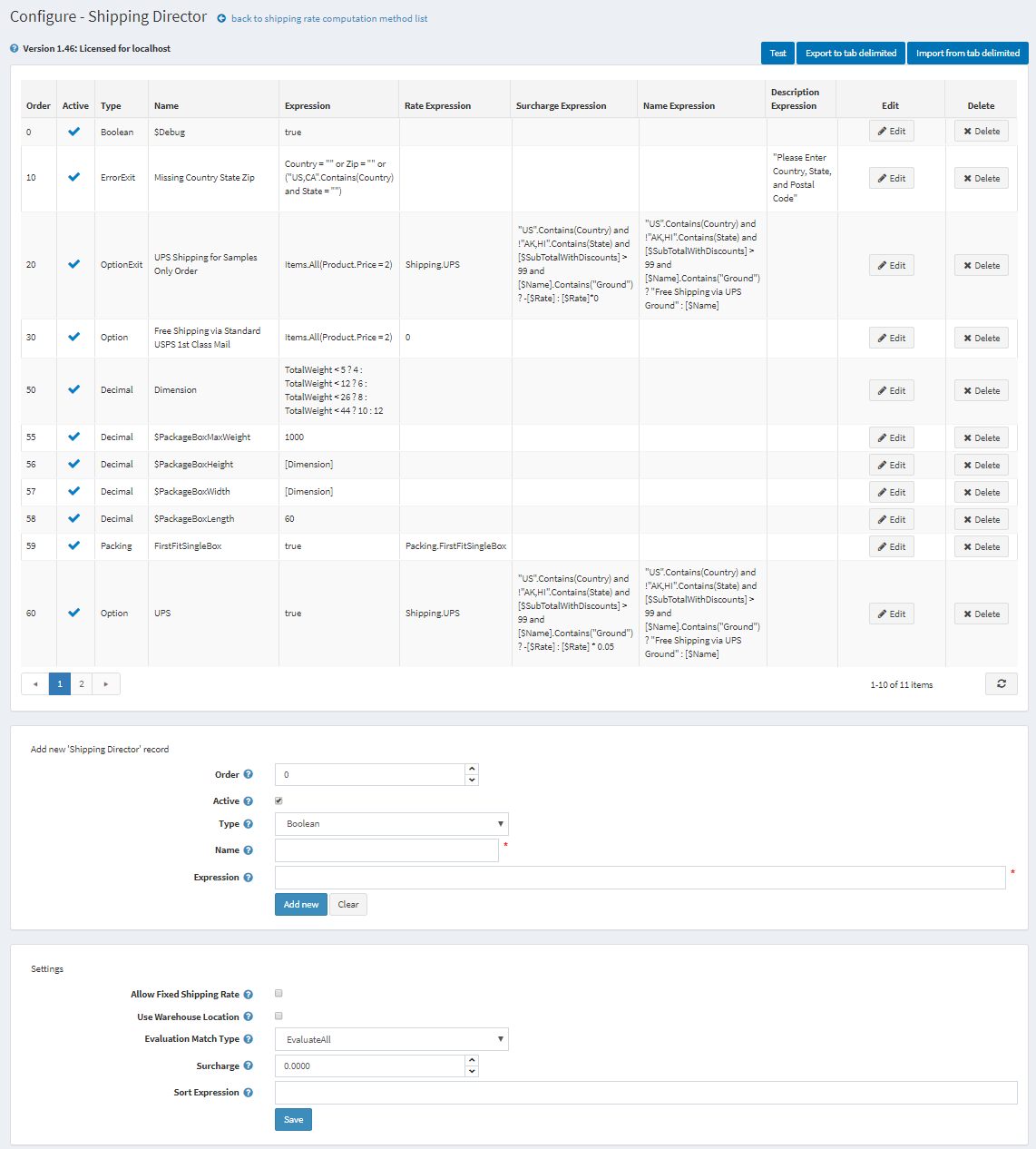
Task: Click the active checkmark for $Debug row
Action: [x=74, y=132]
